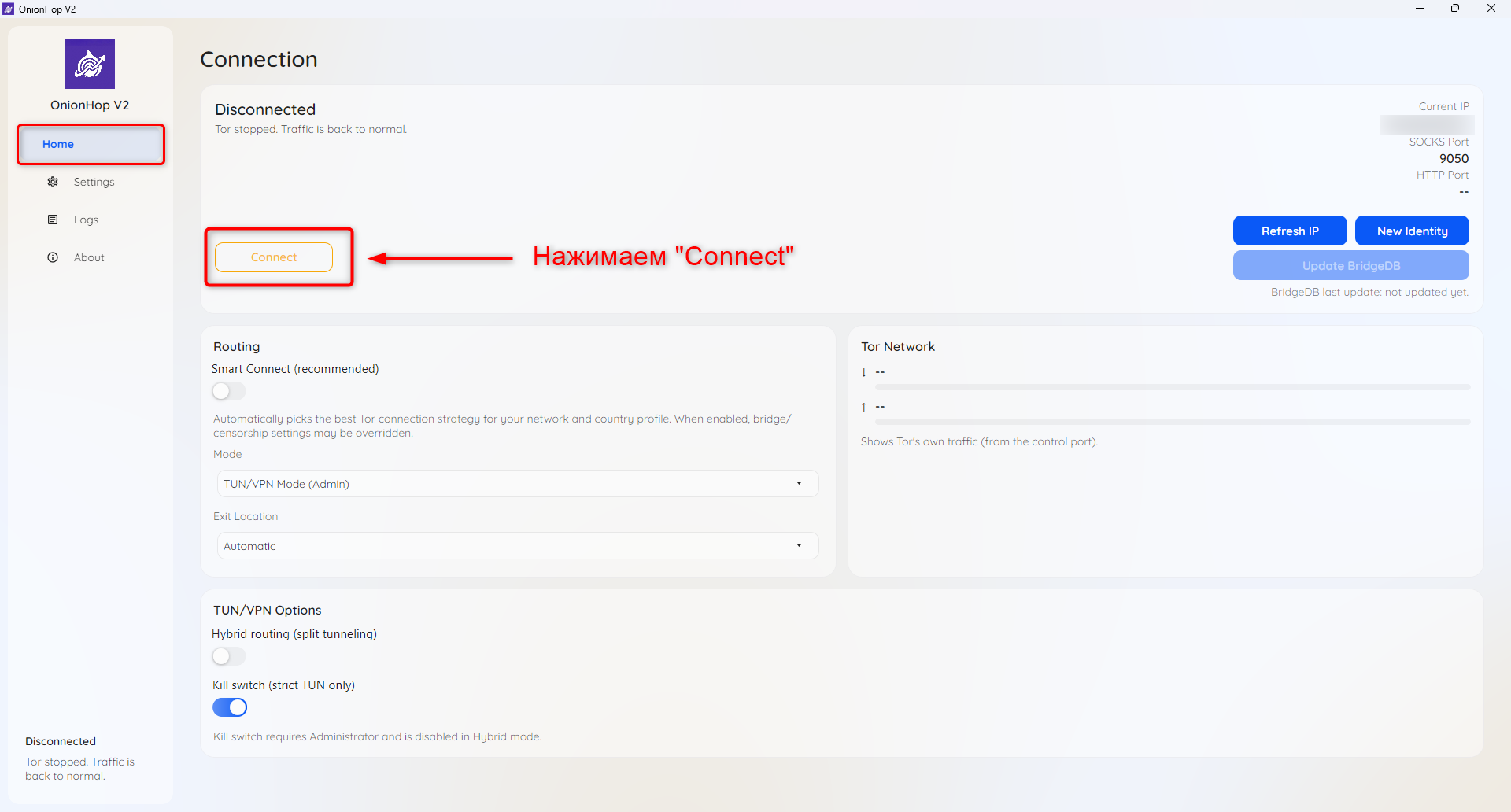Click the 'Kill switch requires Administrator' note
This screenshot has width=1511, height=812.
pyautogui.click(x=377, y=736)
